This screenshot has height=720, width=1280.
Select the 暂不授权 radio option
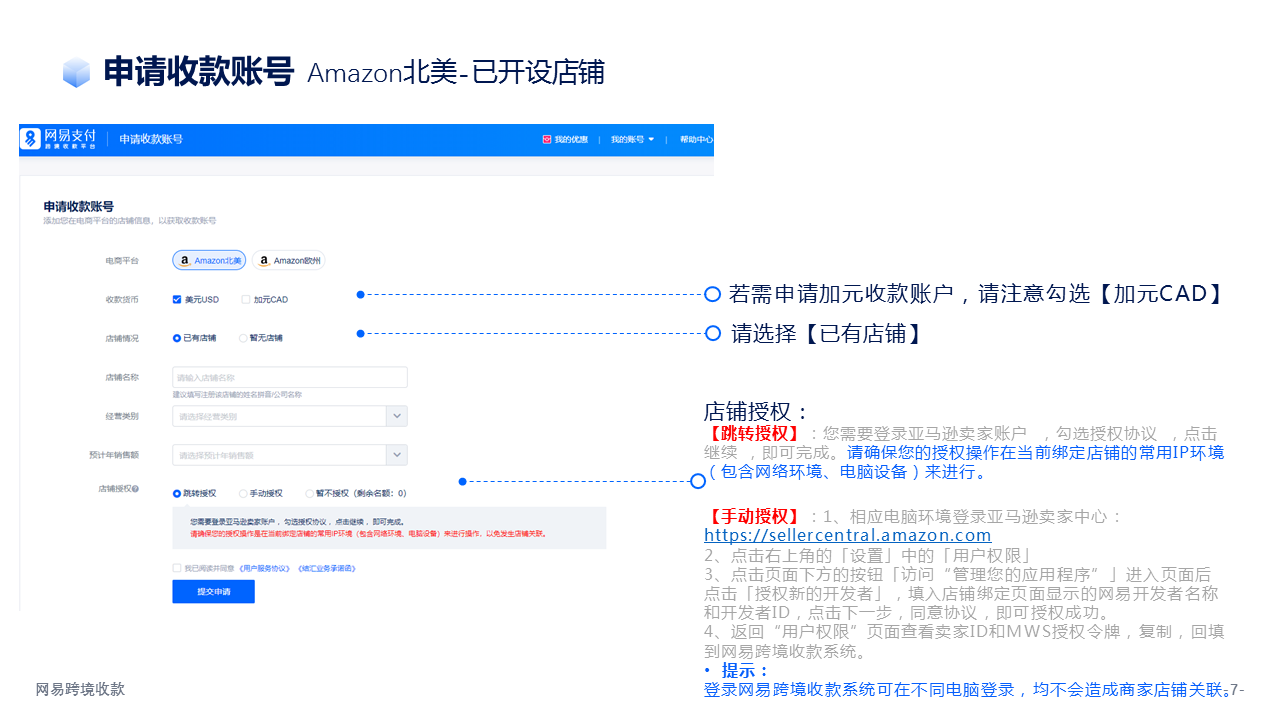[x=310, y=493]
